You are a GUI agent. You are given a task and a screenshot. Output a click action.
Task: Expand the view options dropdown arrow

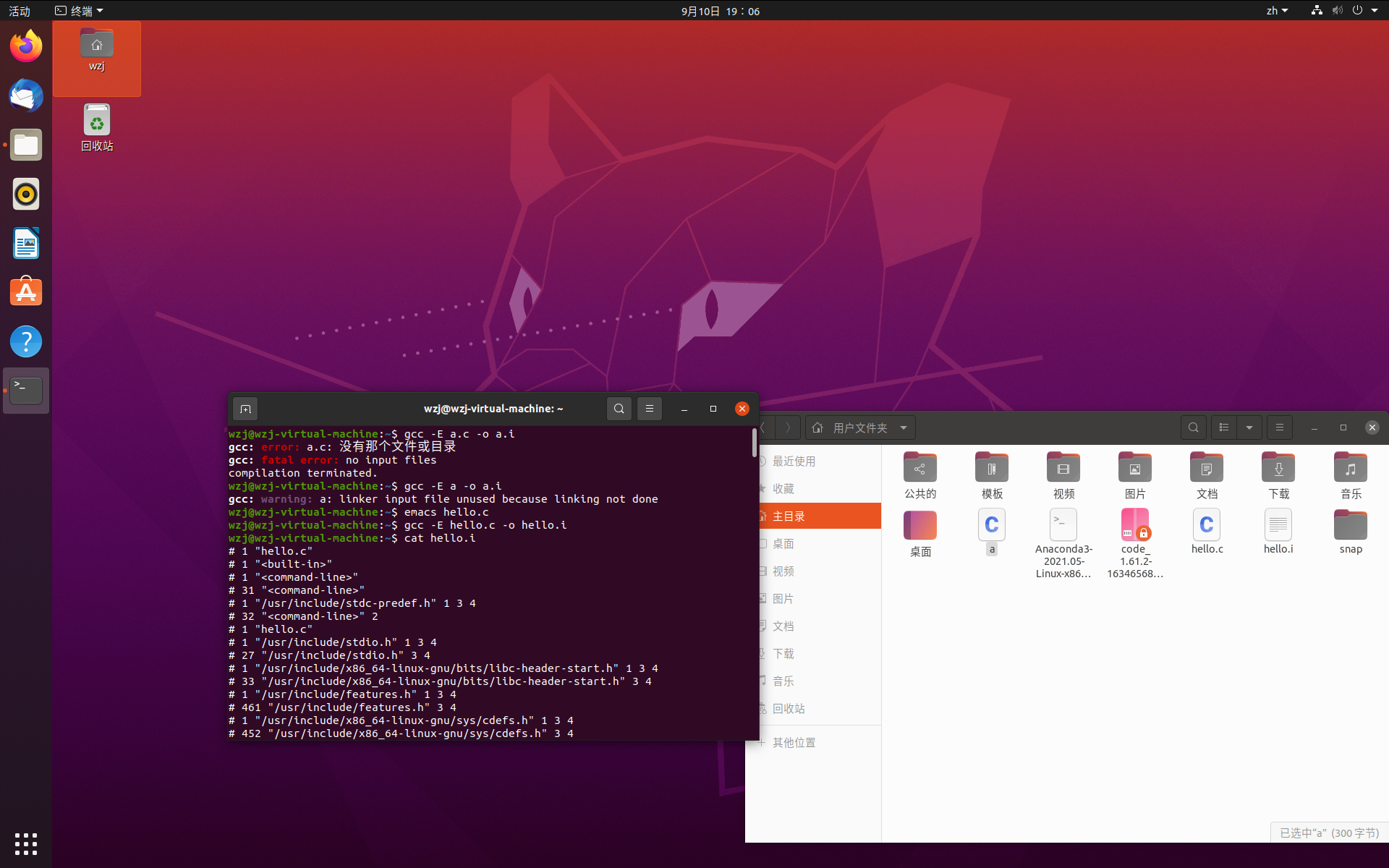(x=1249, y=427)
